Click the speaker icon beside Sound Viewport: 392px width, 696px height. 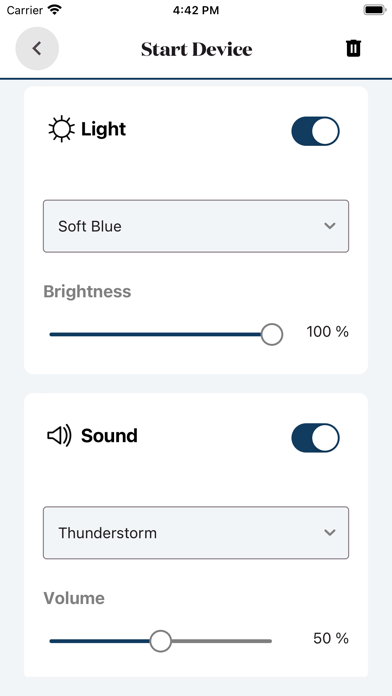click(x=59, y=436)
